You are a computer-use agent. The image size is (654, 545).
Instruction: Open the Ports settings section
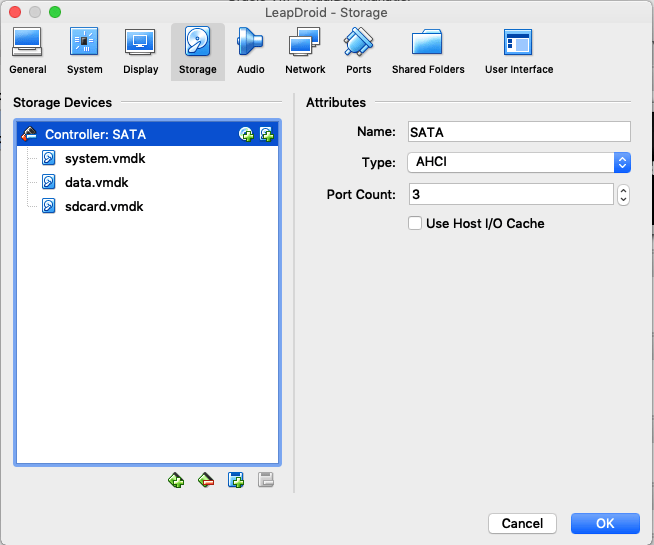358,51
